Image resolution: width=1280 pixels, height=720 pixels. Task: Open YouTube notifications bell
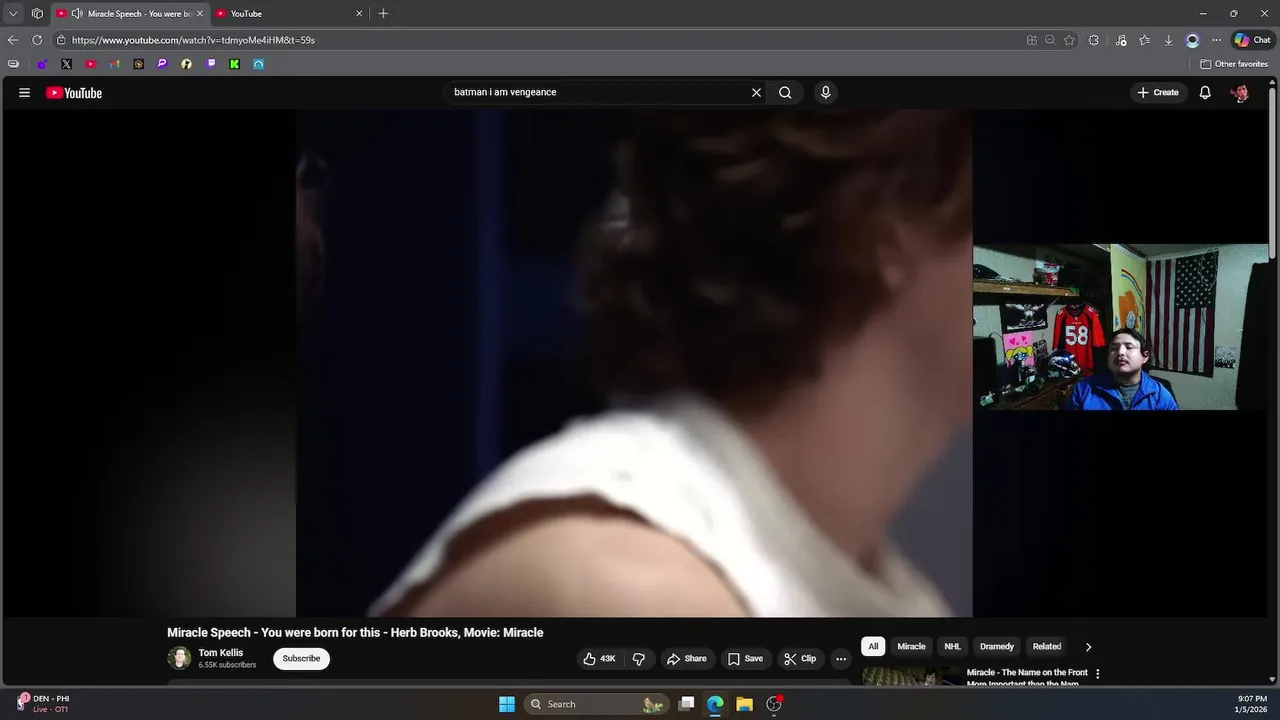pyautogui.click(x=1205, y=92)
